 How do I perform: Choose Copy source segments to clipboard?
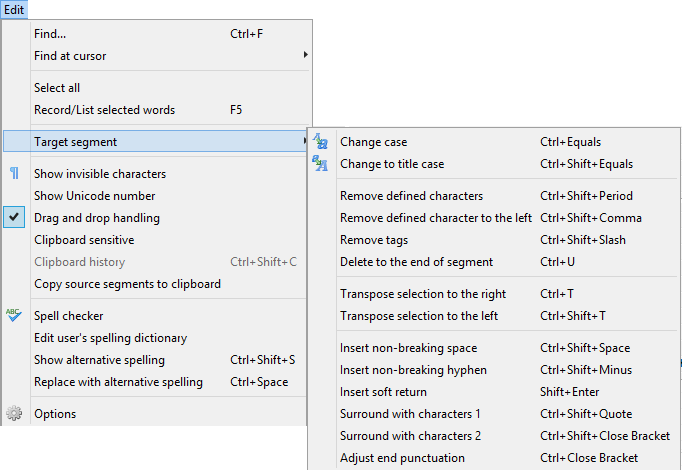[127, 284]
